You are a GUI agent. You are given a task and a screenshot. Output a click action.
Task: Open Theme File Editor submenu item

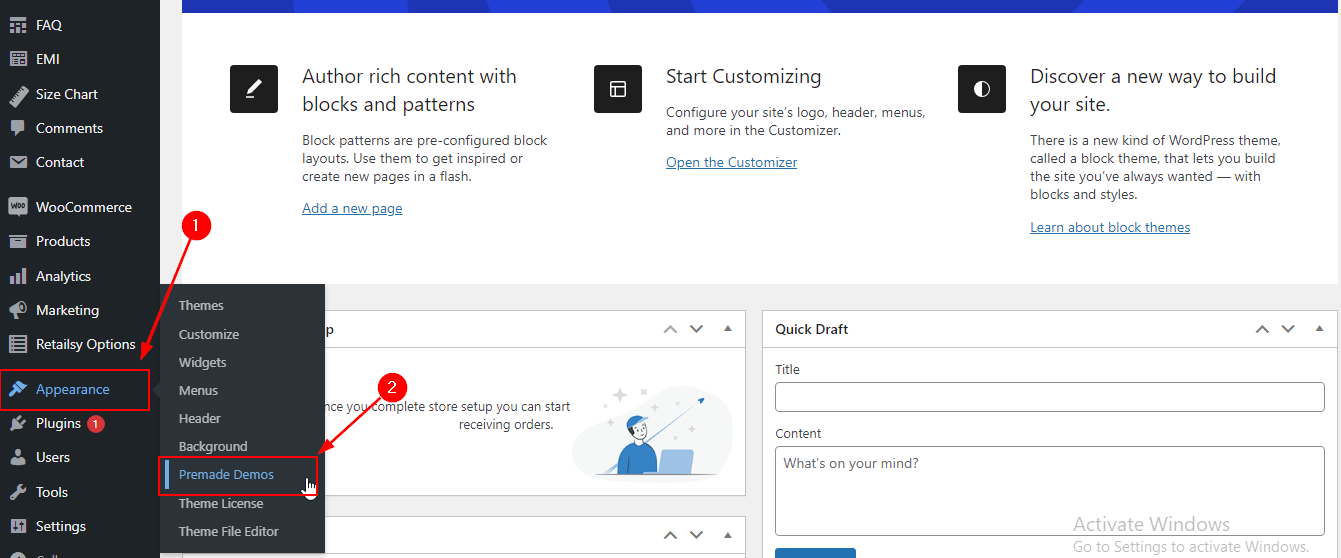click(x=229, y=531)
